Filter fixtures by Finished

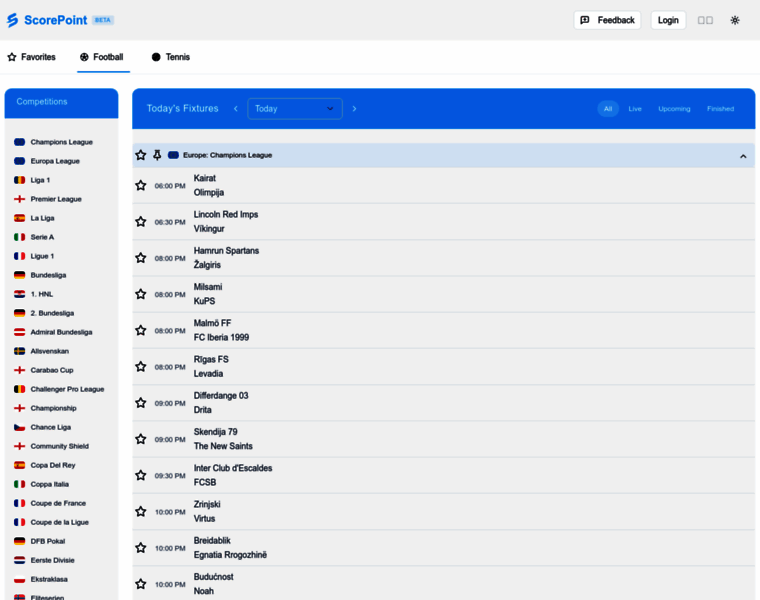click(x=720, y=109)
